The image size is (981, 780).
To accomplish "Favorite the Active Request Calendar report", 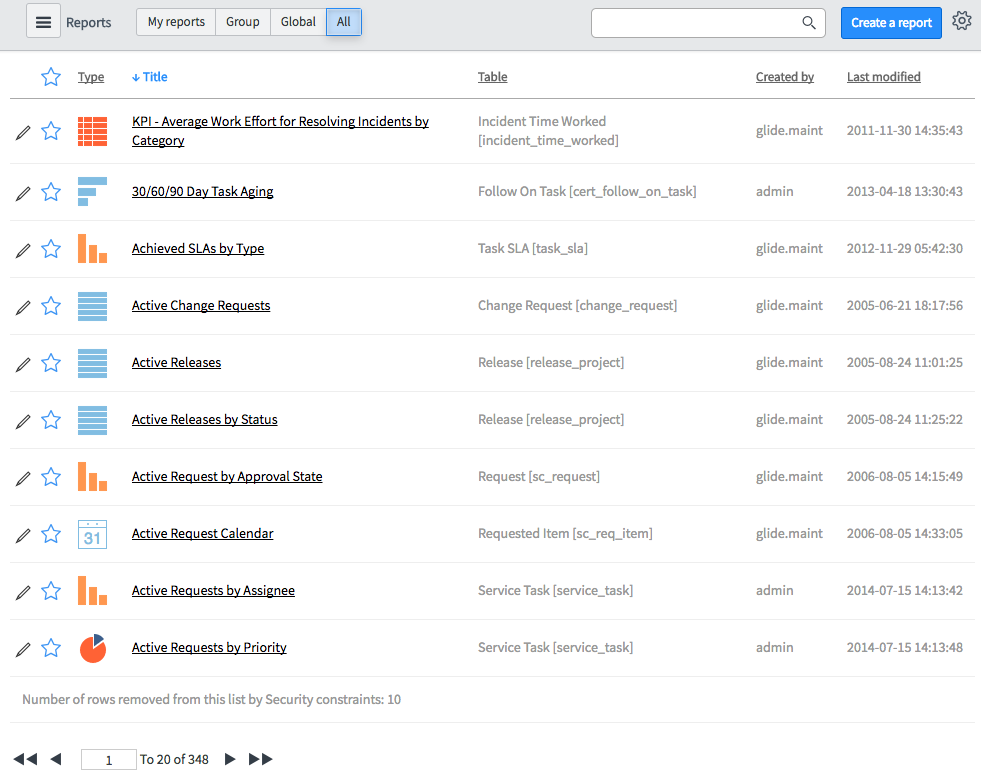I will coord(51,534).
